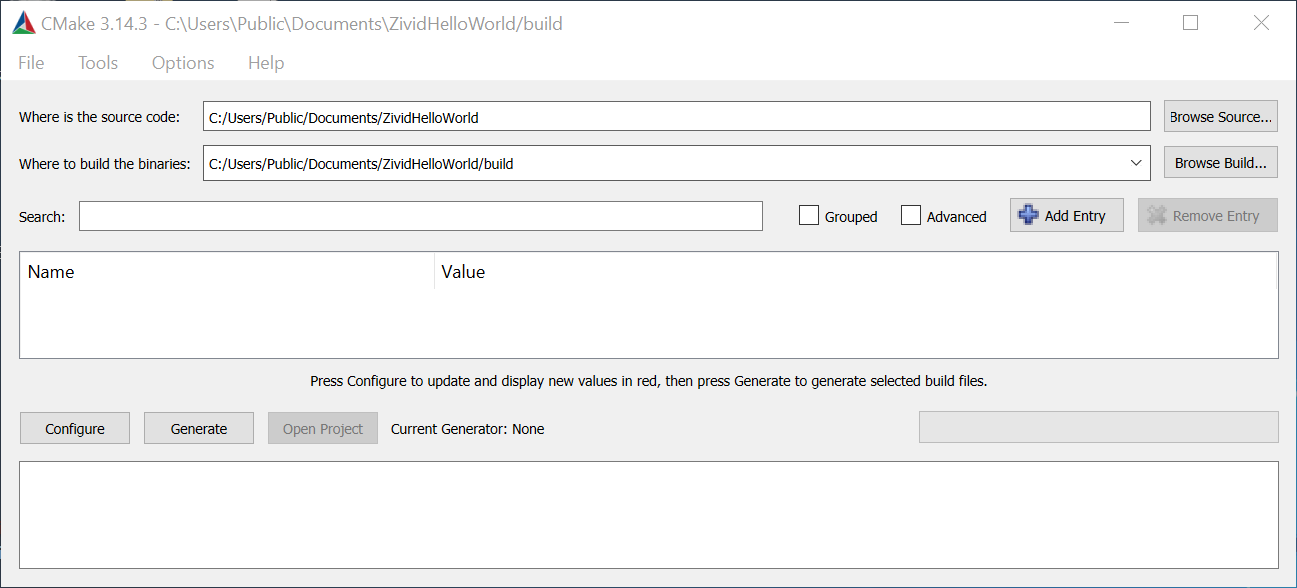
Task: Enable the Grouped checkbox
Action: [x=809, y=215]
